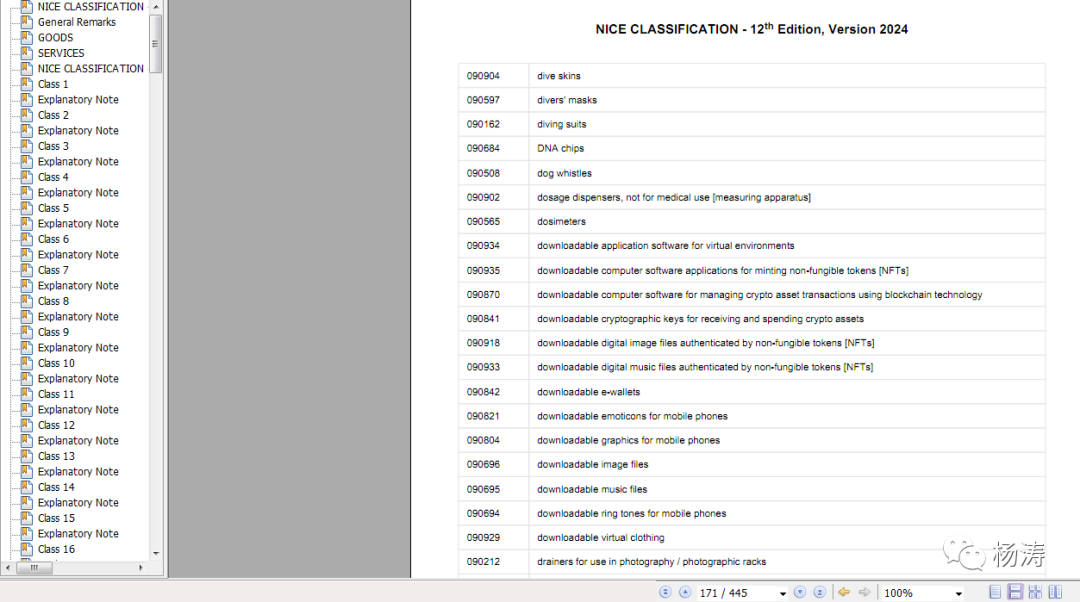
Task: Open Explanatory Note below Class 9
Action: (78, 348)
